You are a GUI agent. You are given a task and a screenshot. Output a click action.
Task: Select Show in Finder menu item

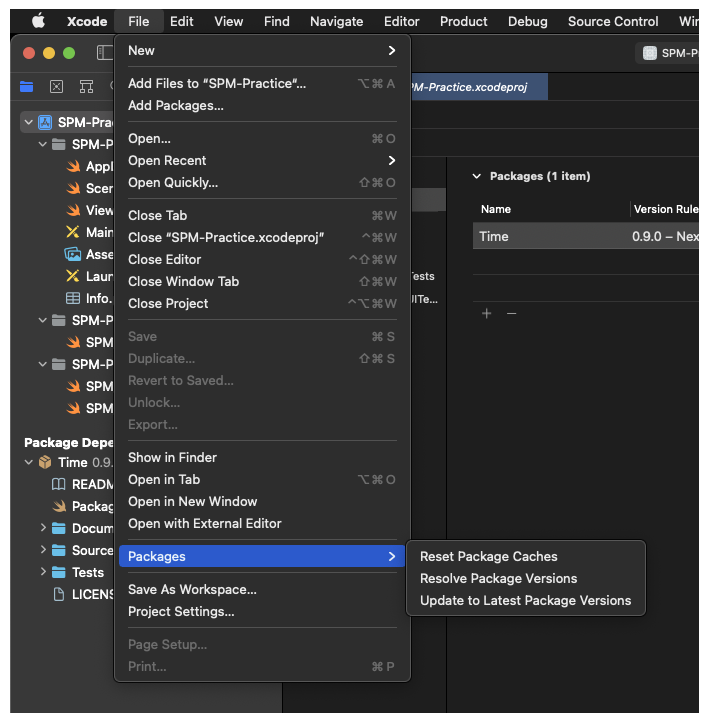coord(262,457)
